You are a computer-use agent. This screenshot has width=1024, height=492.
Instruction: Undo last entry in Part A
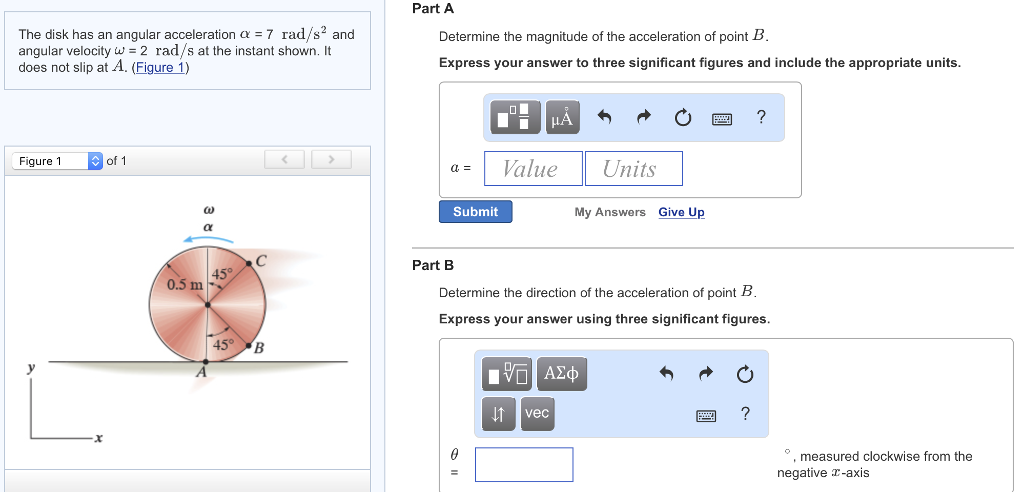point(604,118)
